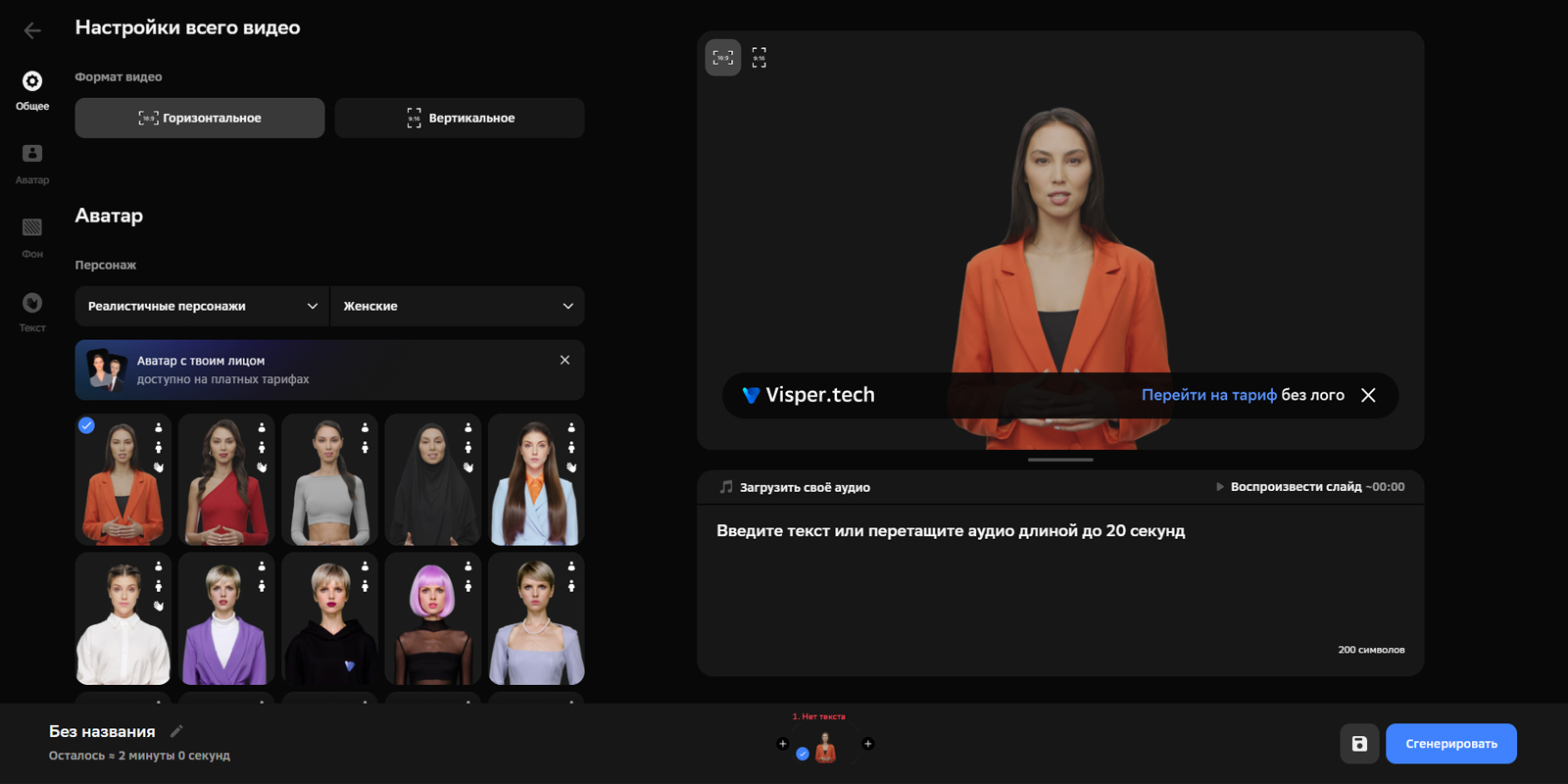Follow the Перейти на тариф link
The width and height of the screenshot is (1568, 784).
coord(1208,395)
